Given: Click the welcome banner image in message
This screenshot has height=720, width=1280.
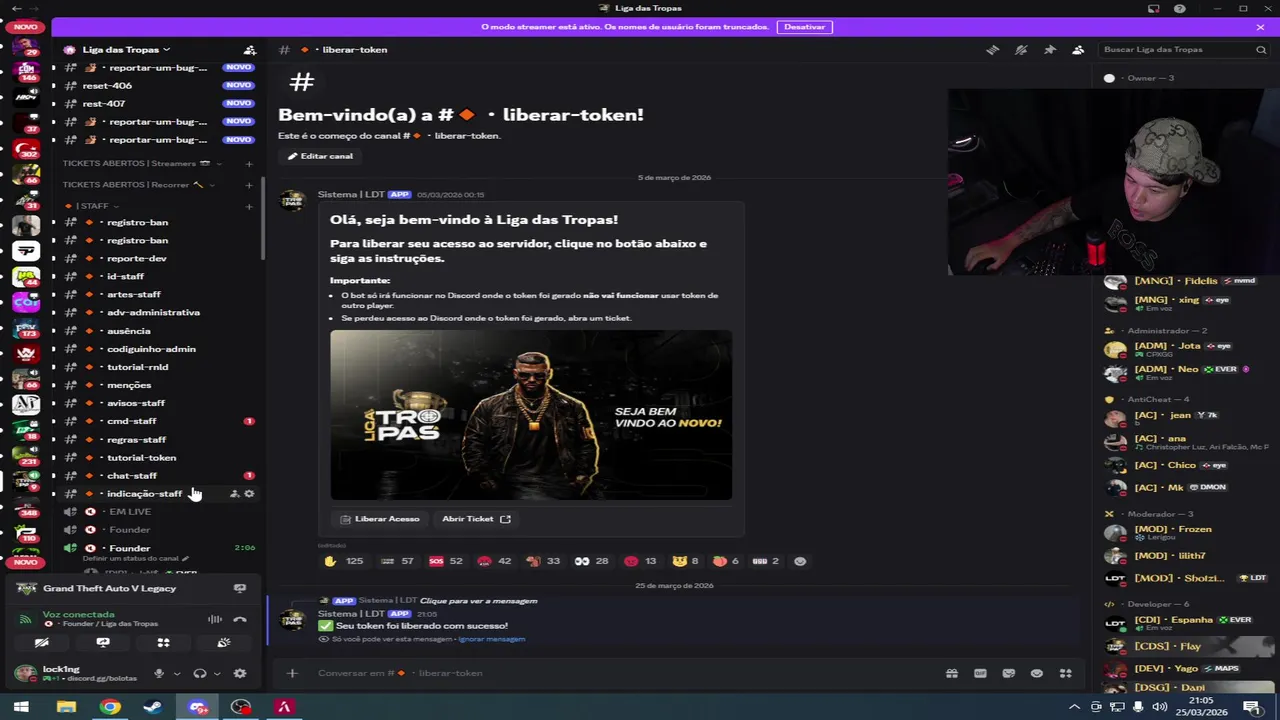Looking at the screenshot, I should pyautogui.click(x=531, y=415).
